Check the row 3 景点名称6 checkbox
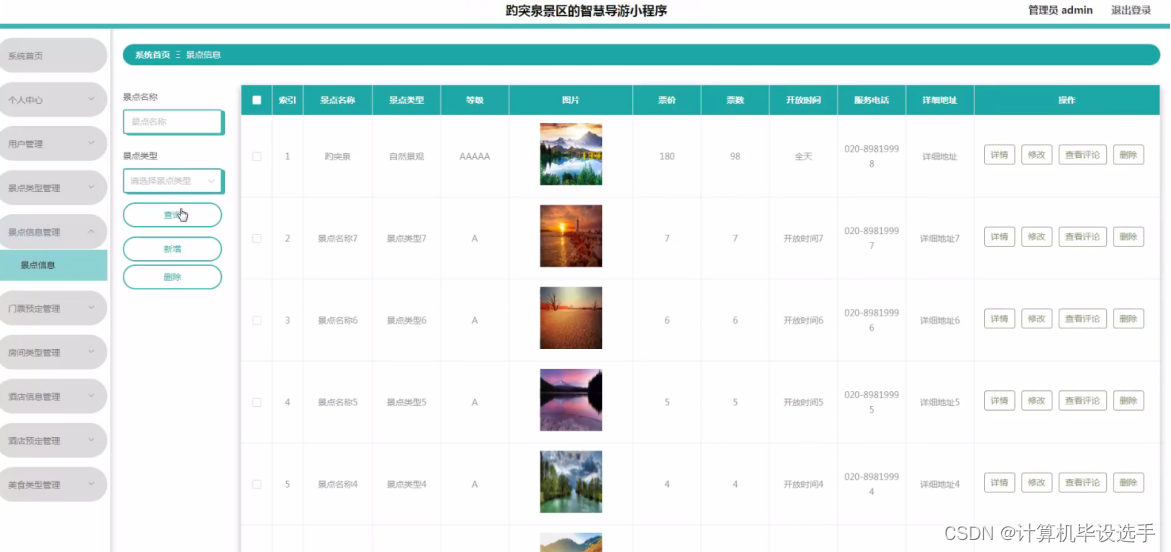 click(257, 320)
